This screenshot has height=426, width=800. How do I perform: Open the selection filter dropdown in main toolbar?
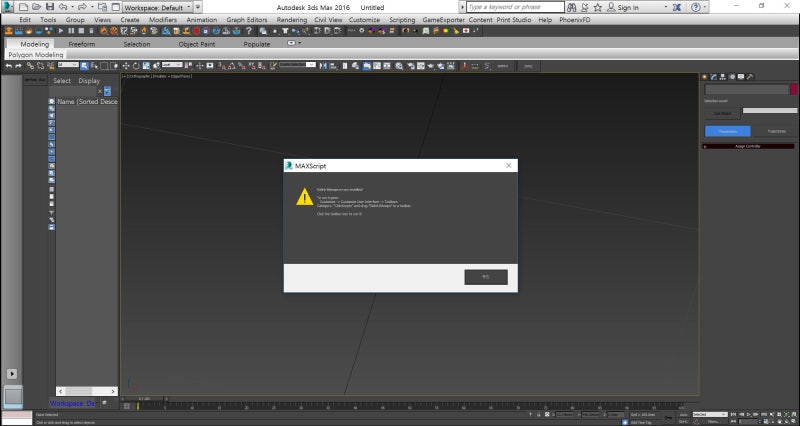68,65
